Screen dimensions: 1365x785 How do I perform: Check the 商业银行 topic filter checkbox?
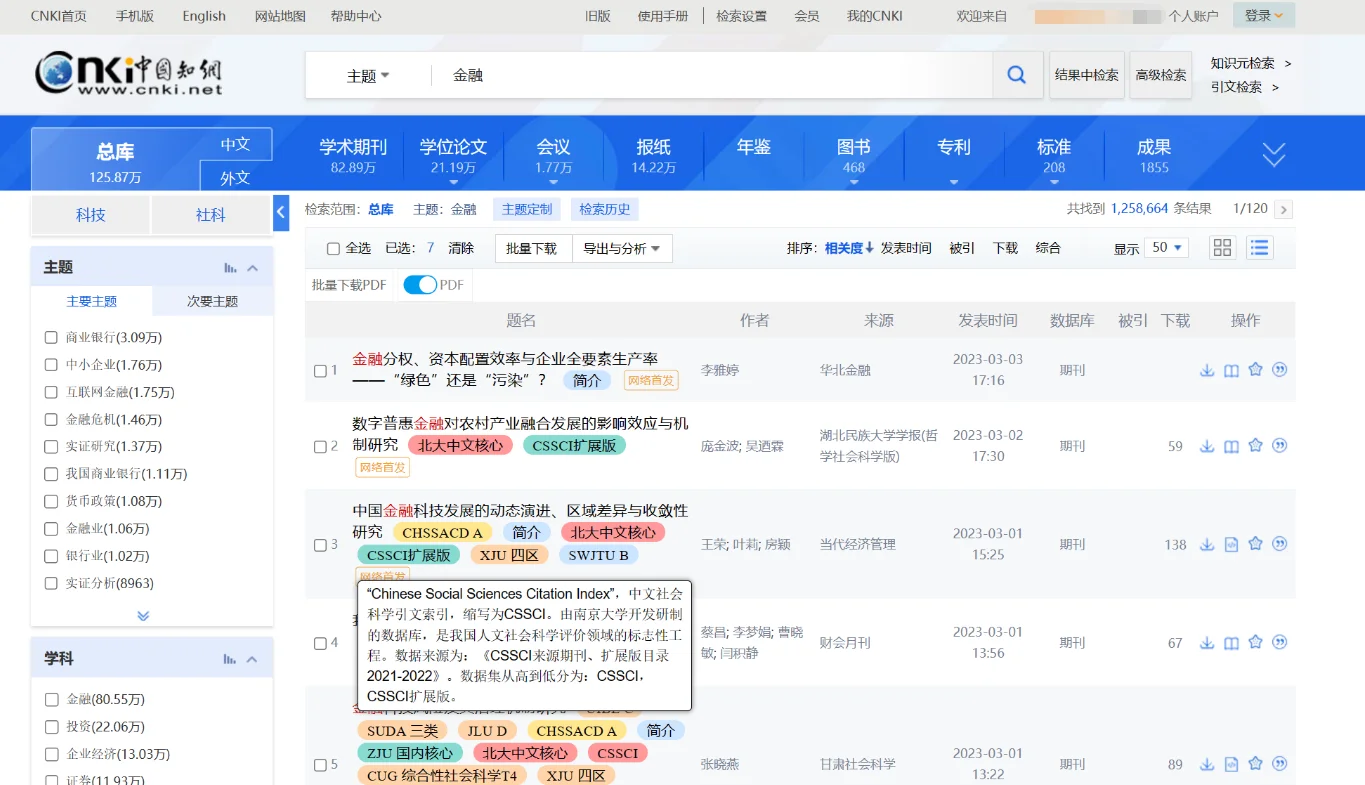(x=49, y=337)
